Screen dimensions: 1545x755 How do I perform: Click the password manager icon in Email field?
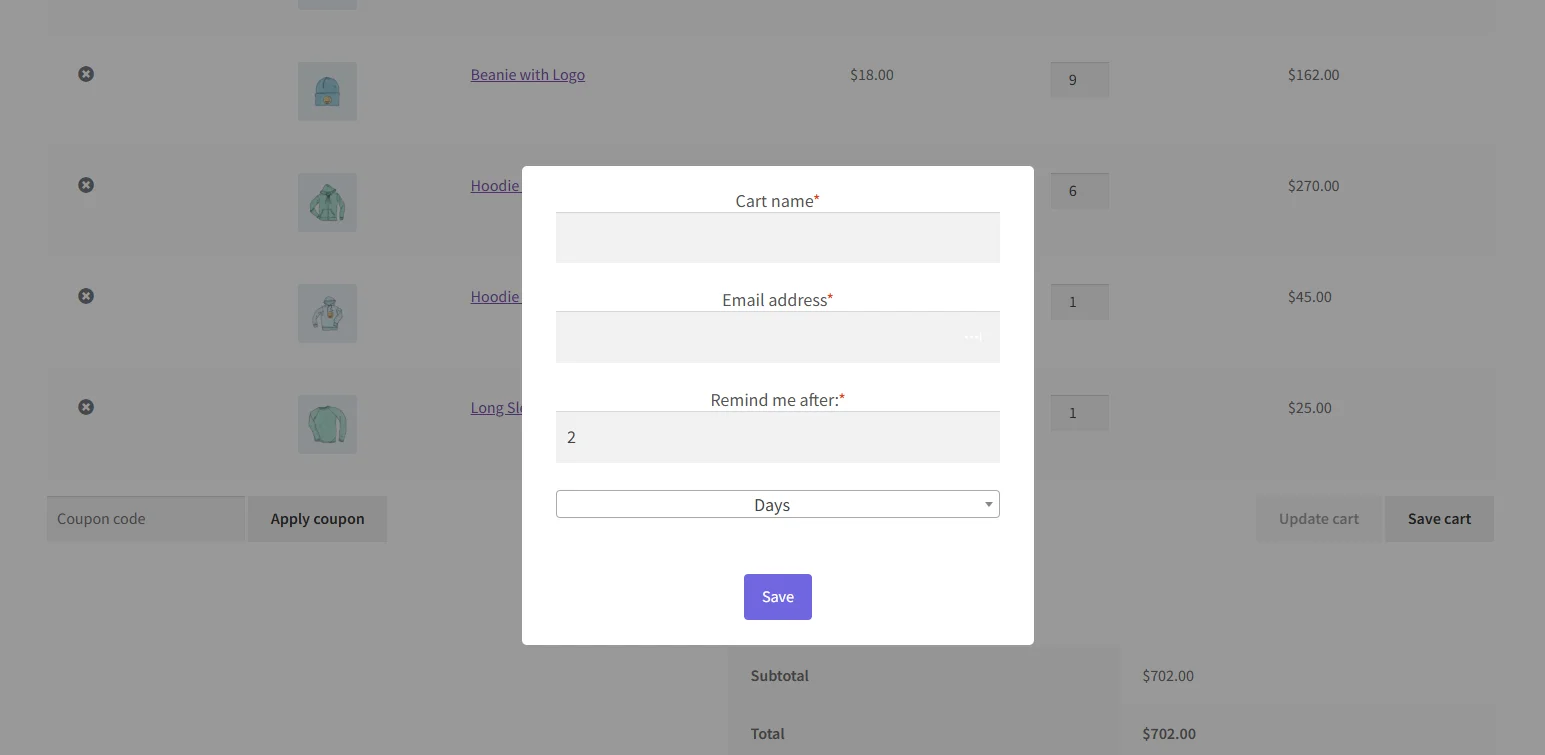(x=973, y=338)
